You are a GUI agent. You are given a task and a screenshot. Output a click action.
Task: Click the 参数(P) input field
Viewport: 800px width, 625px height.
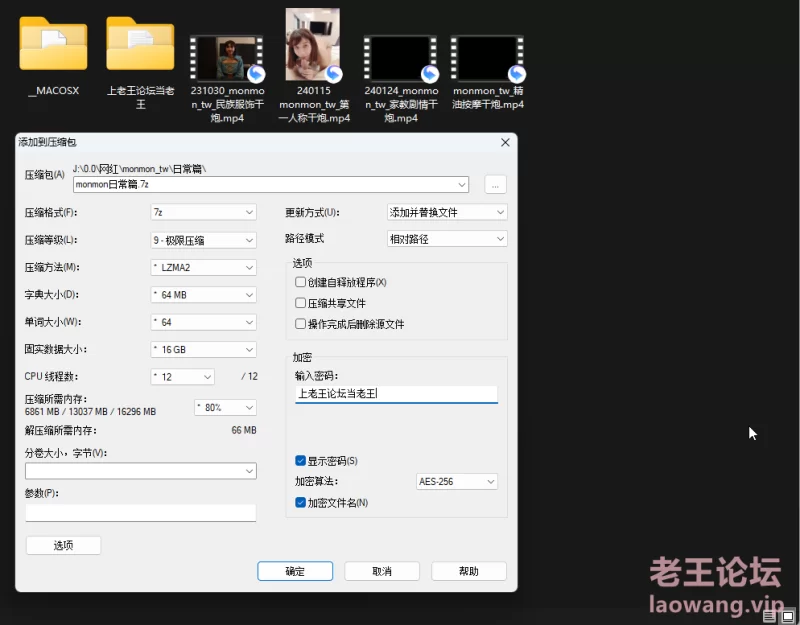point(141,513)
